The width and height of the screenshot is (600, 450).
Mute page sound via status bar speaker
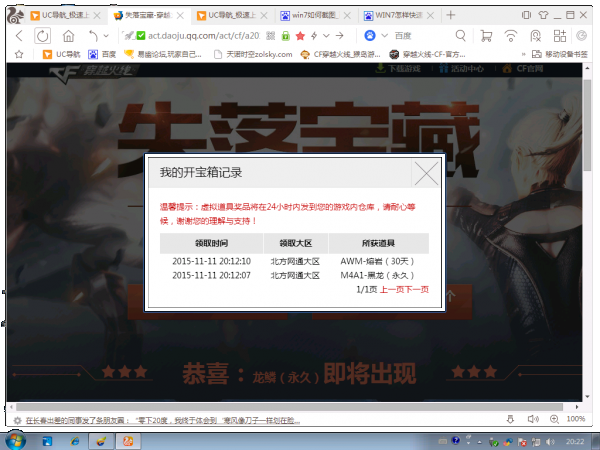[533, 419]
